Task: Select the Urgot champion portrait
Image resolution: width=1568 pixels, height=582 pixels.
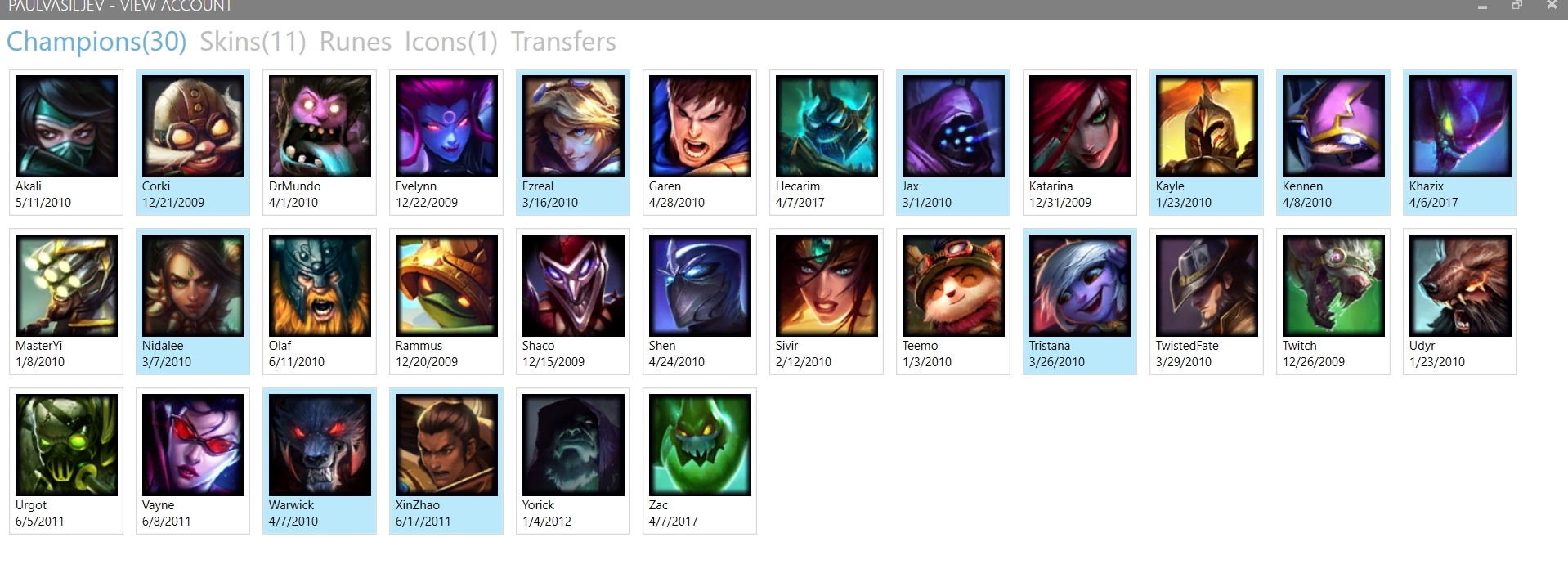Action: click(x=66, y=445)
